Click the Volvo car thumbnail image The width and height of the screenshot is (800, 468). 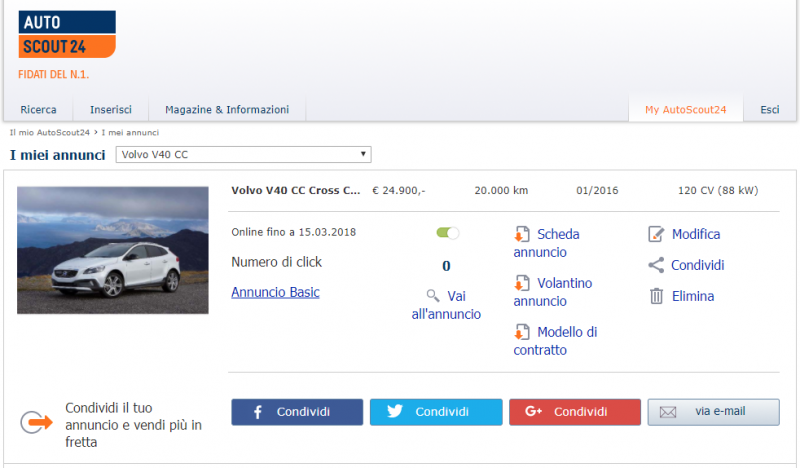(x=113, y=250)
